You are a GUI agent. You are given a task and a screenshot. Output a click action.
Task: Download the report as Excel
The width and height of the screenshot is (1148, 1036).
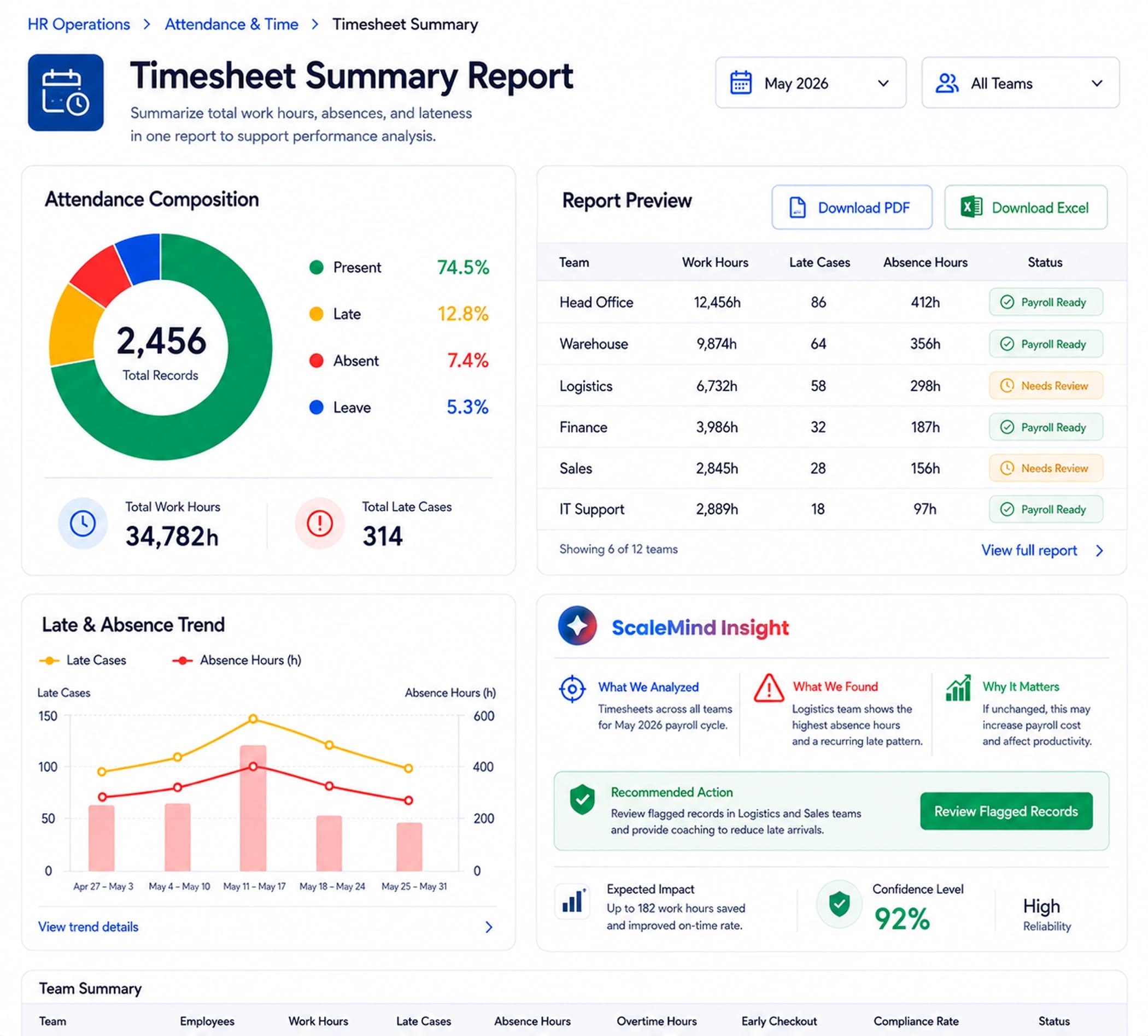click(x=1026, y=207)
